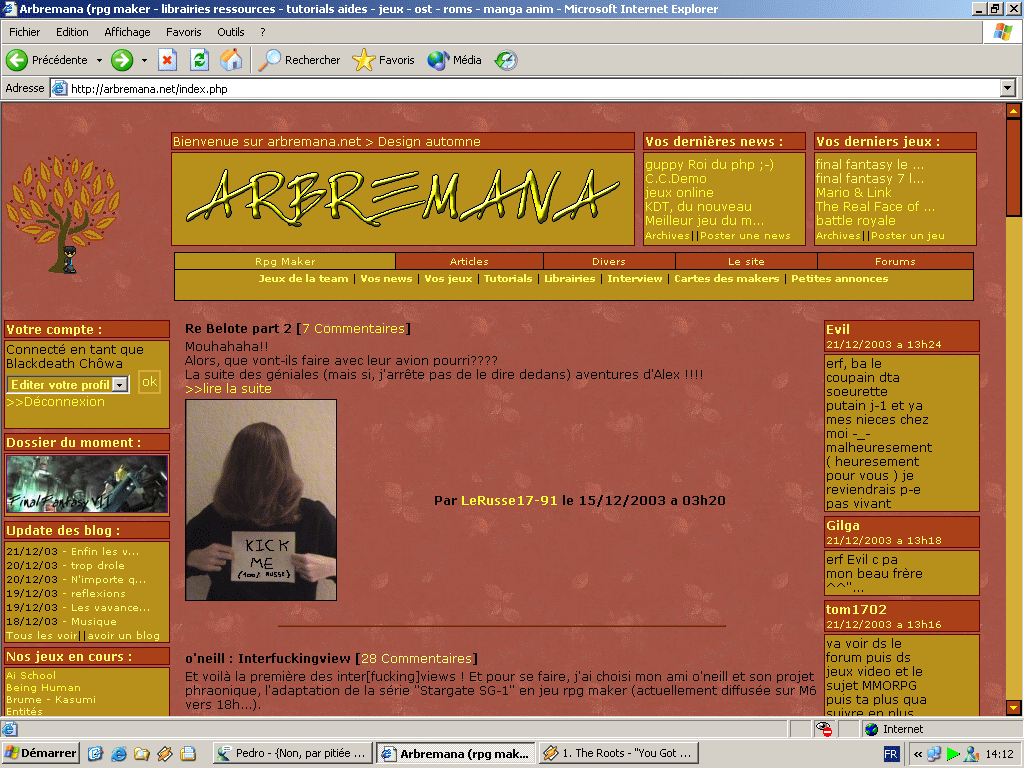Click the Show Desktop Quick Launch icon
1024x768 pixels.
tap(95, 754)
